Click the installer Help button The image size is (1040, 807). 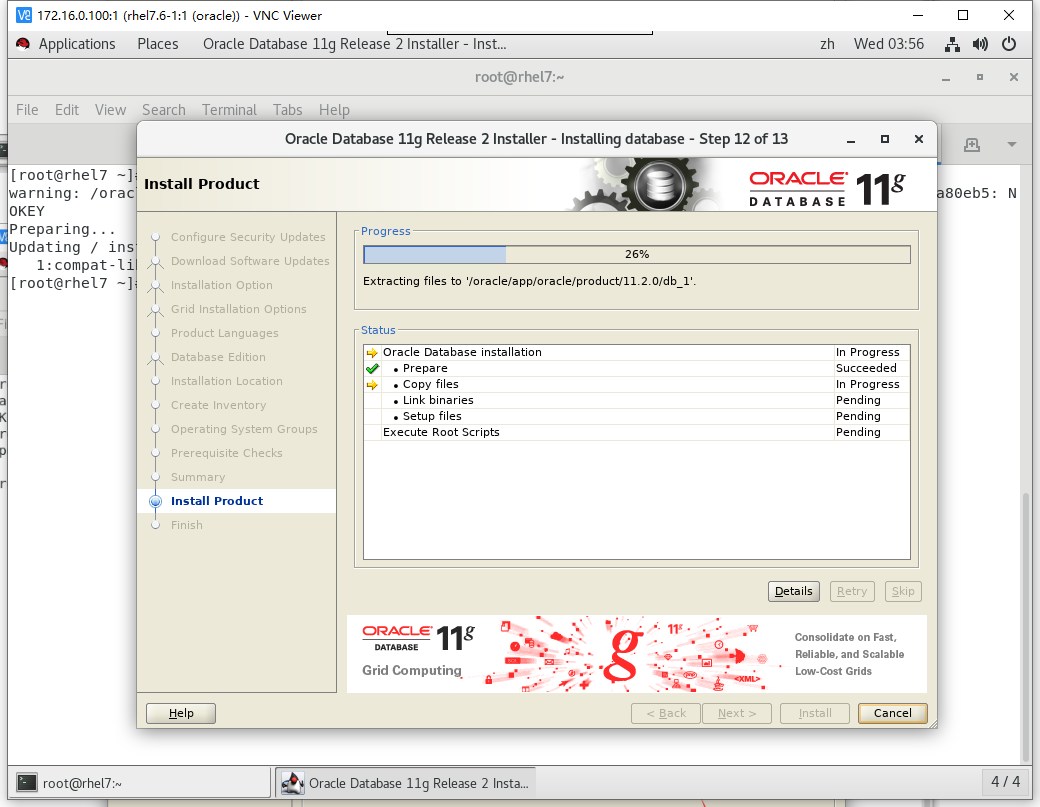181,713
